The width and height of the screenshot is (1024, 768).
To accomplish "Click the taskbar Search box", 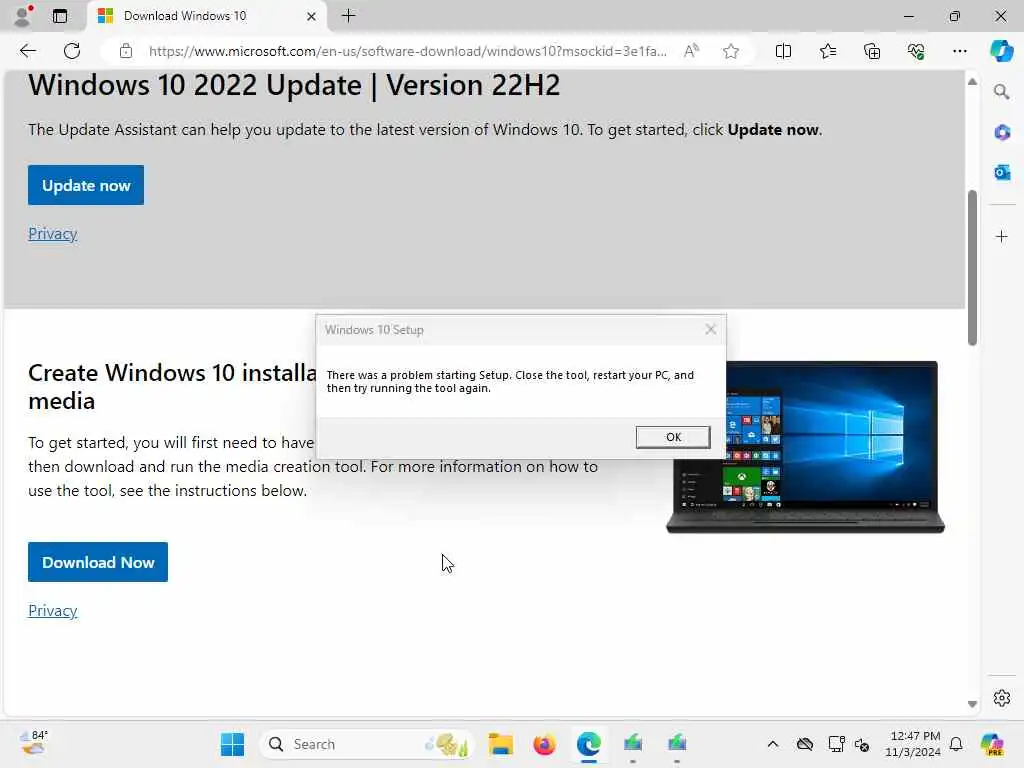I will tap(366, 744).
